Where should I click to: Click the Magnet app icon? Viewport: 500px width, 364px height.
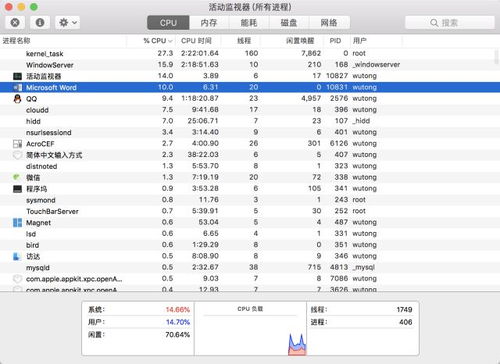[17, 222]
